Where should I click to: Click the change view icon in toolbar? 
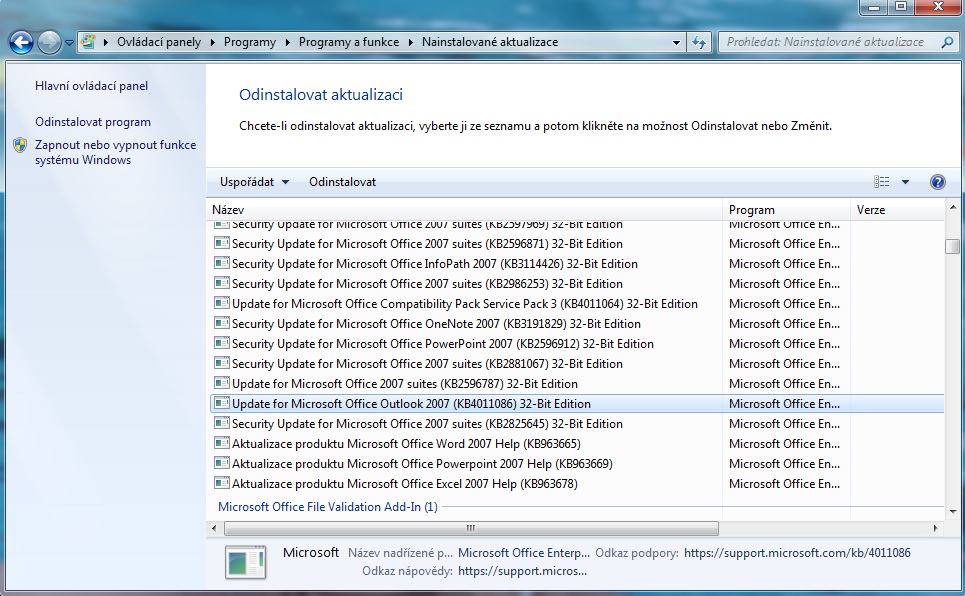(881, 182)
